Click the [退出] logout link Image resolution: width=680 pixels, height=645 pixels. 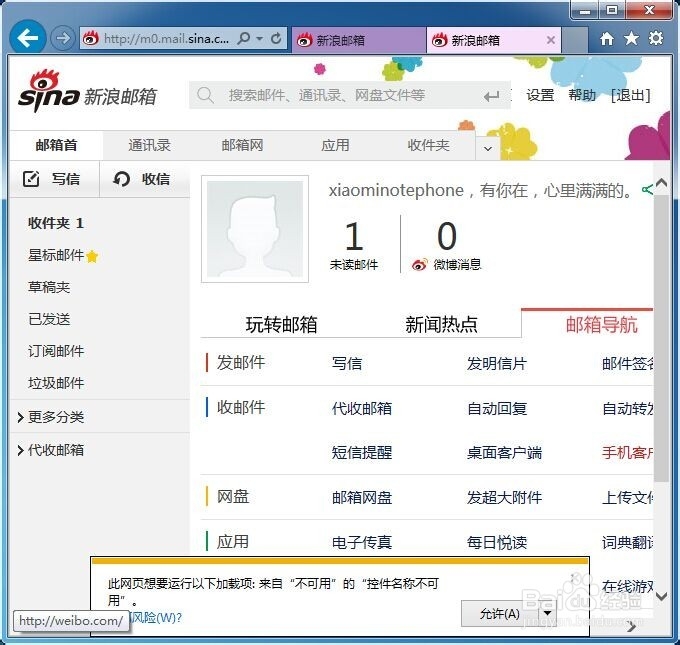tap(631, 95)
